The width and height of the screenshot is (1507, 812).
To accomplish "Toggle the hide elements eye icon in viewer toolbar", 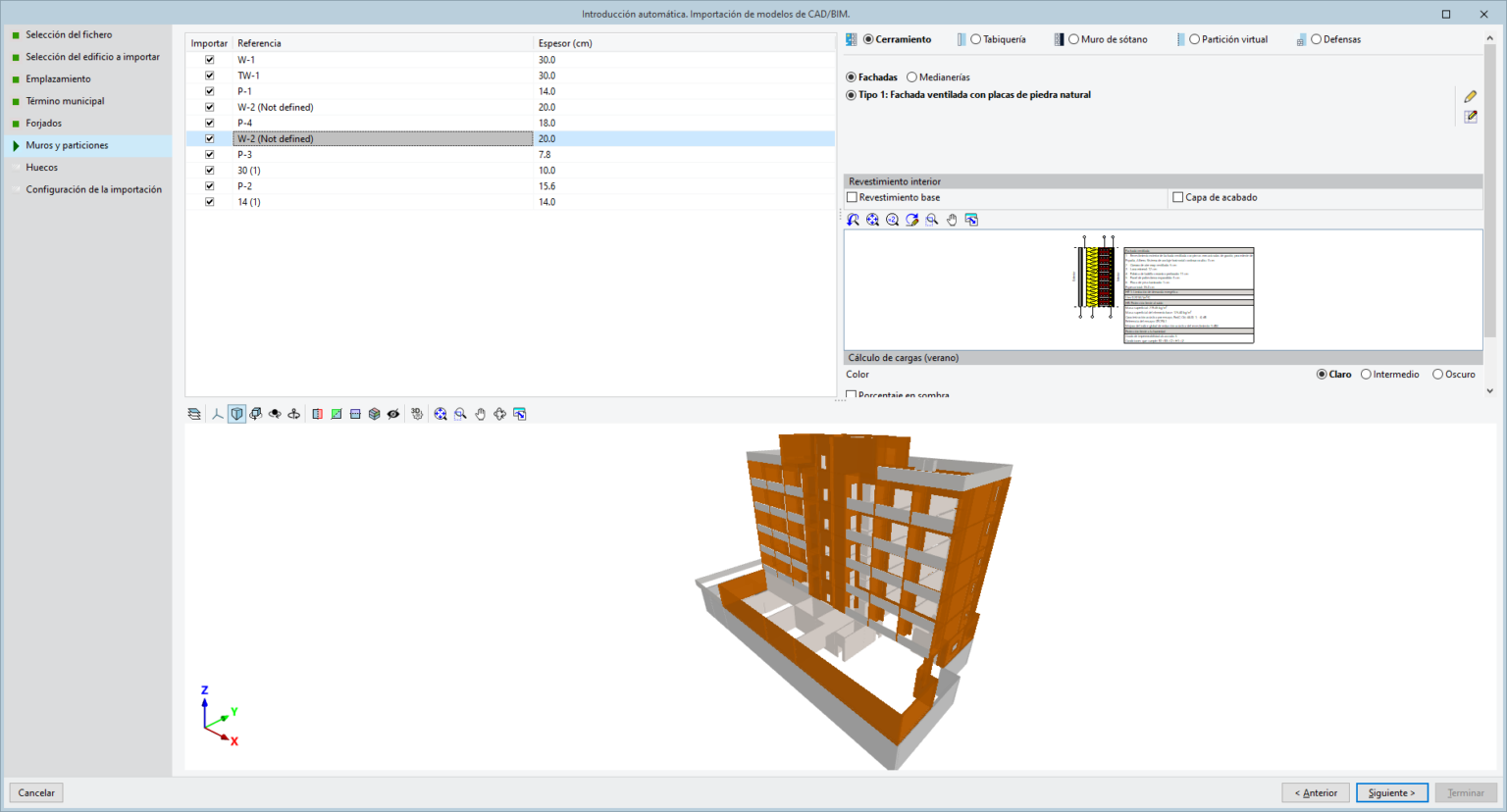I will pyautogui.click(x=393, y=413).
